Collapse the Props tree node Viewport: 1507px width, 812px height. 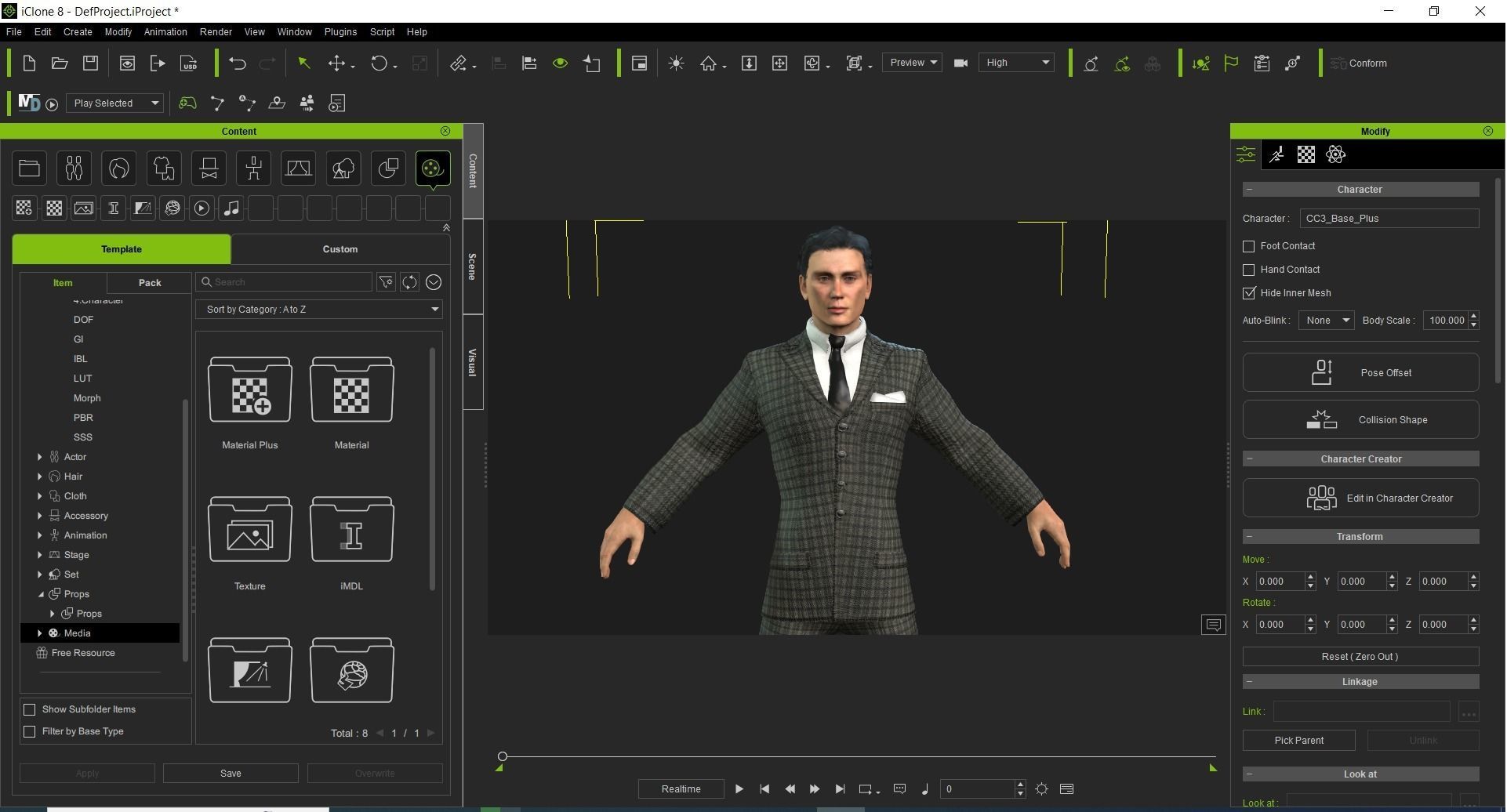tap(40, 594)
